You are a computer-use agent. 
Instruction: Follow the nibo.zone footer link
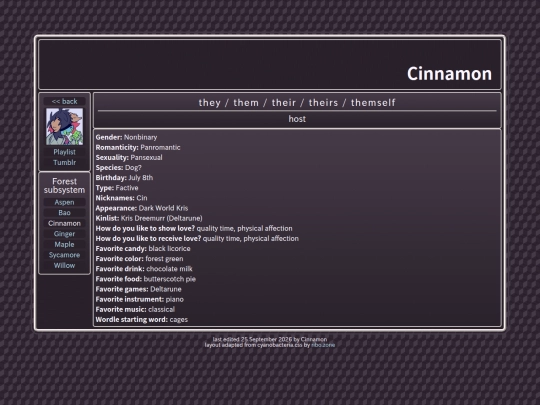coord(323,345)
